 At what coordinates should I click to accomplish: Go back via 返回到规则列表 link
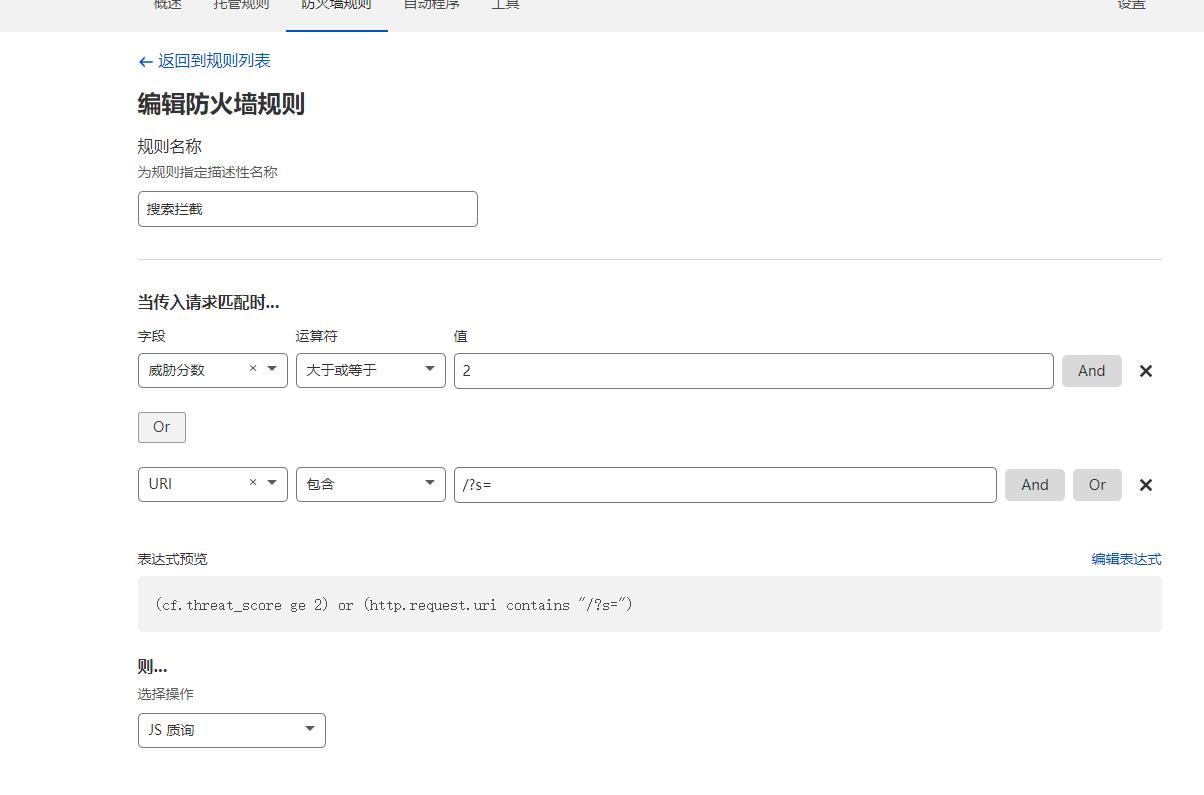205,61
